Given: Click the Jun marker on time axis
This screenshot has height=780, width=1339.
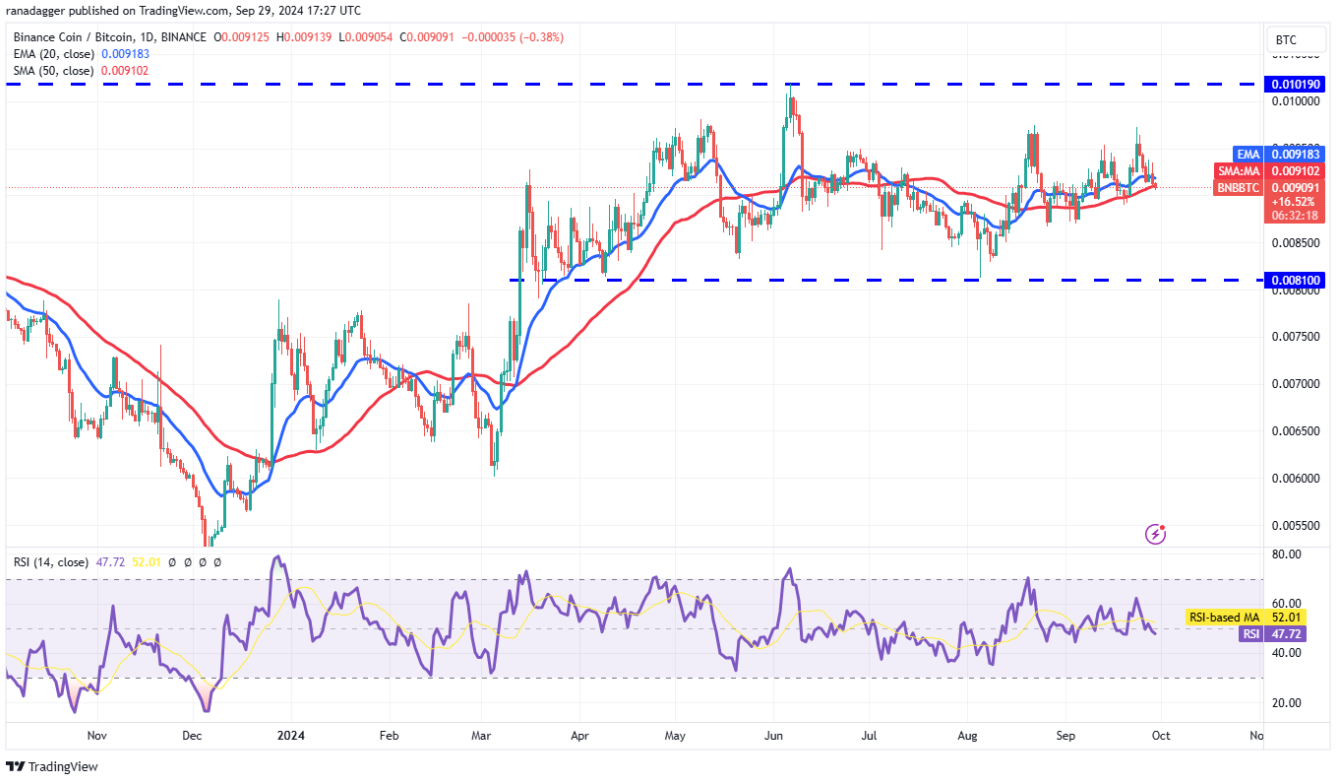Looking at the screenshot, I should point(774,735).
